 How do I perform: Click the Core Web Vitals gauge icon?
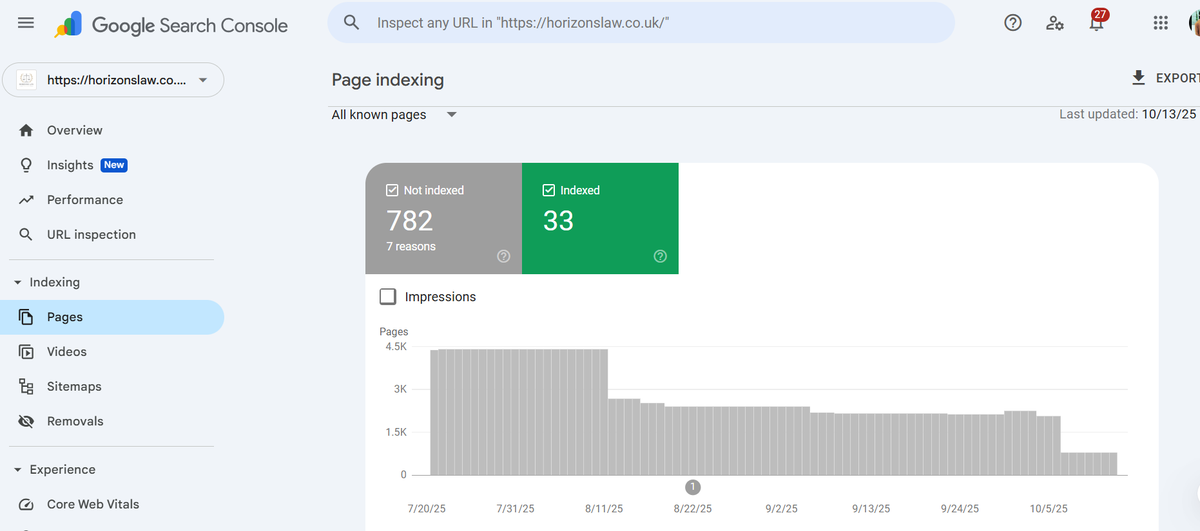click(27, 505)
